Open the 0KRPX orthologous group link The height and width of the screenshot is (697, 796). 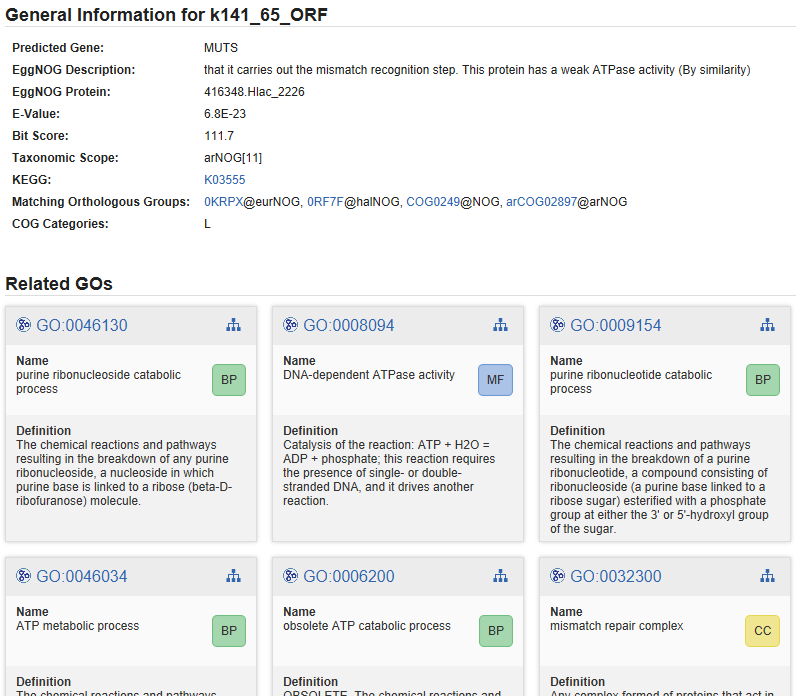click(223, 202)
